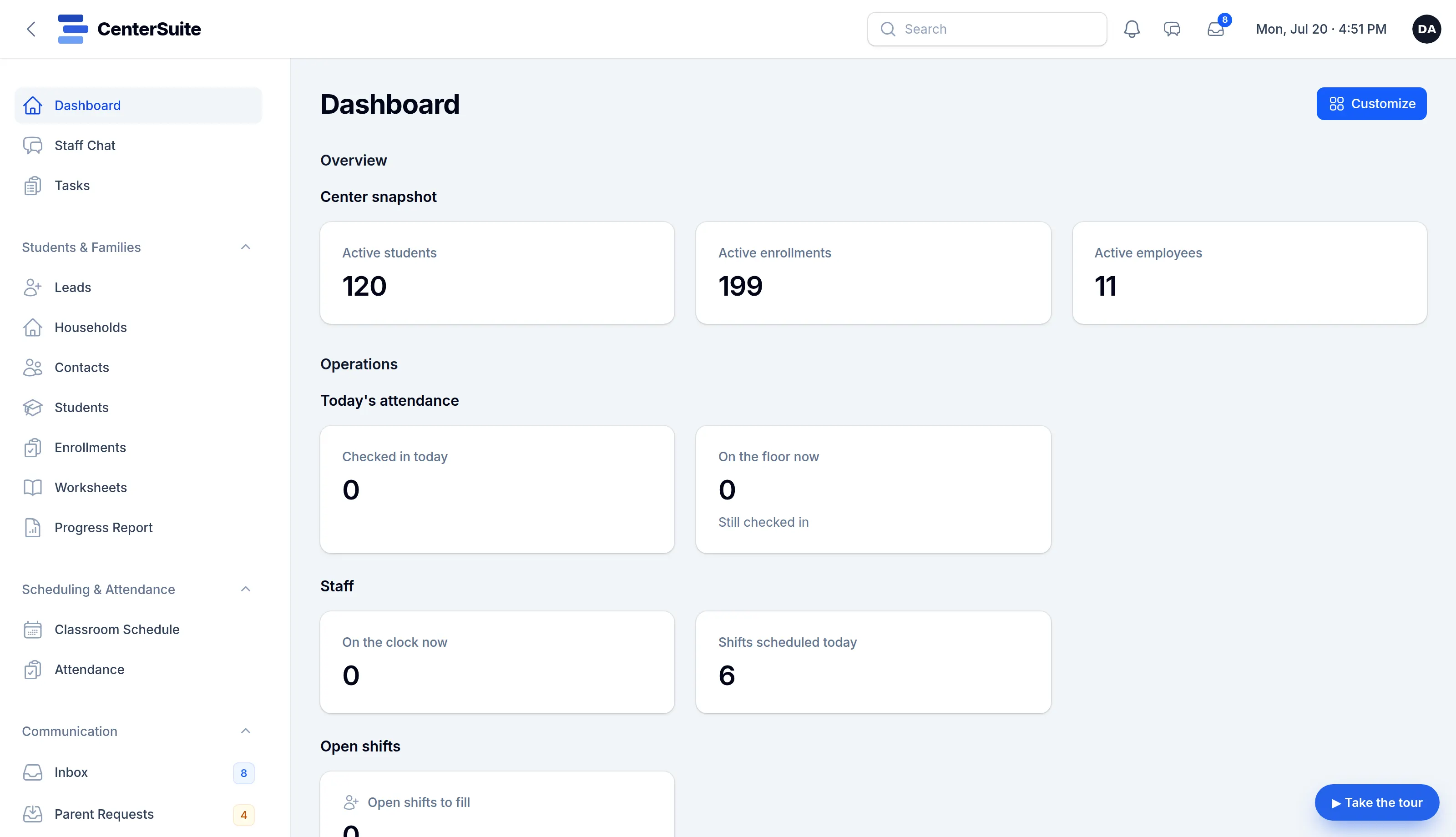Select the Shifts scheduled today card
The height and width of the screenshot is (837, 1456).
coord(873,662)
